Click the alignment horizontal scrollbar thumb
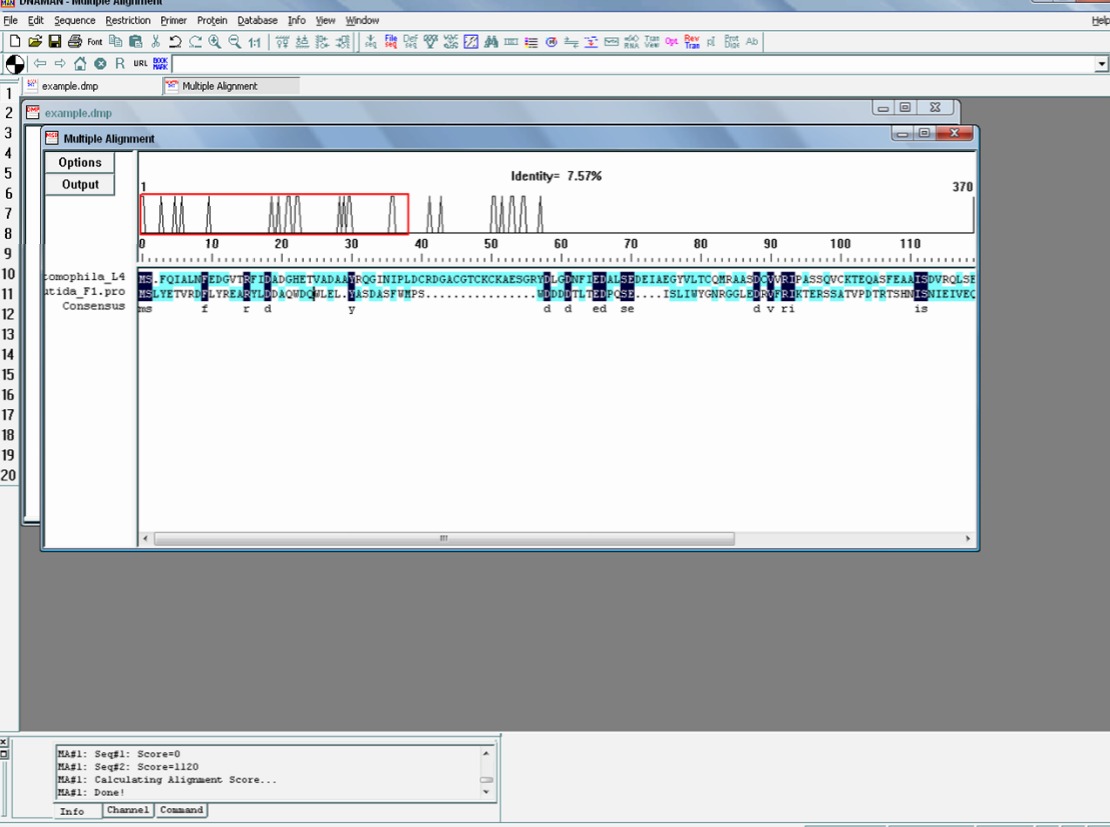Image resolution: width=1110 pixels, height=827 pixels. (444, 538)
